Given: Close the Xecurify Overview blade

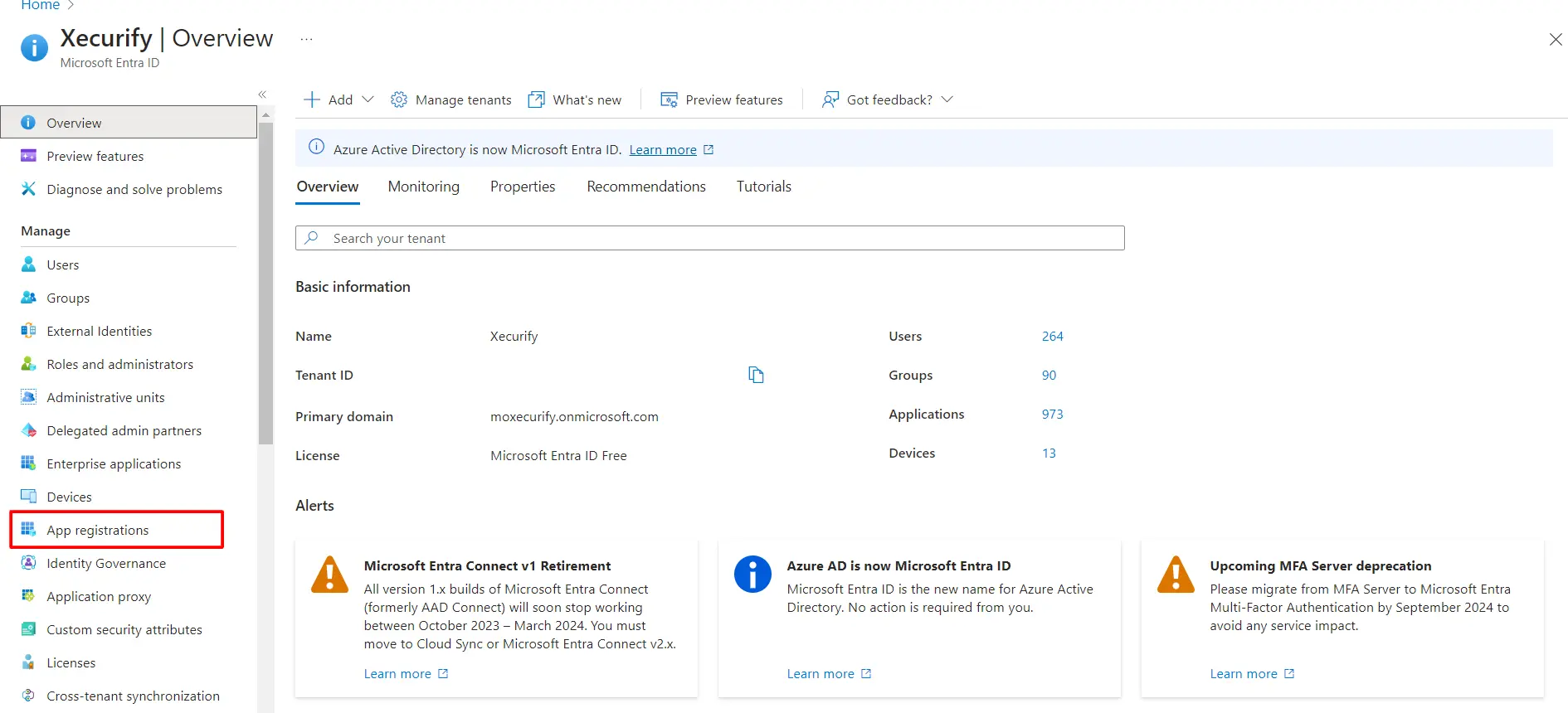Looking at the screenshot, I should tap(1556, 39).
